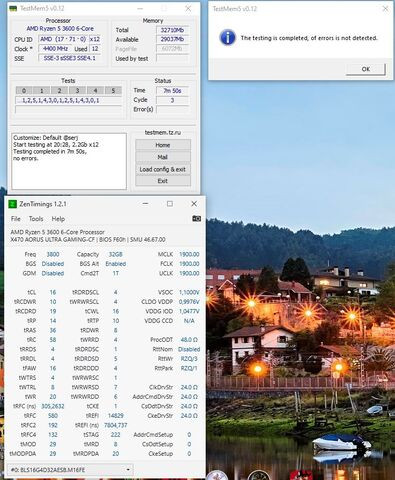Click the ClkDrvStr value 24.0 Ω
The width and height of the screenshot is (395, 480).
[189, 387]
